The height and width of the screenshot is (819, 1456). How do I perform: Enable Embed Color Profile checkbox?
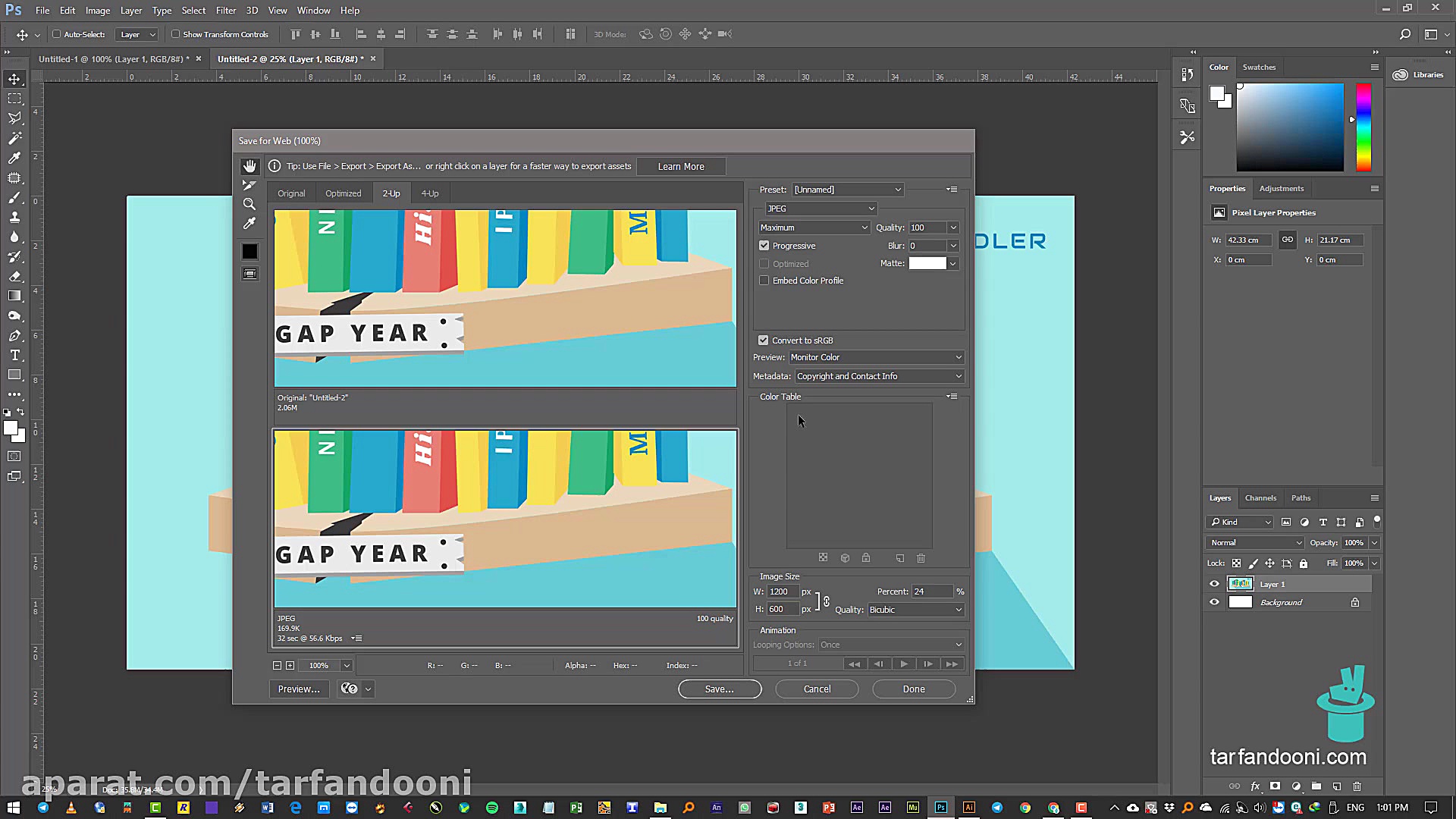click(764, 281)
